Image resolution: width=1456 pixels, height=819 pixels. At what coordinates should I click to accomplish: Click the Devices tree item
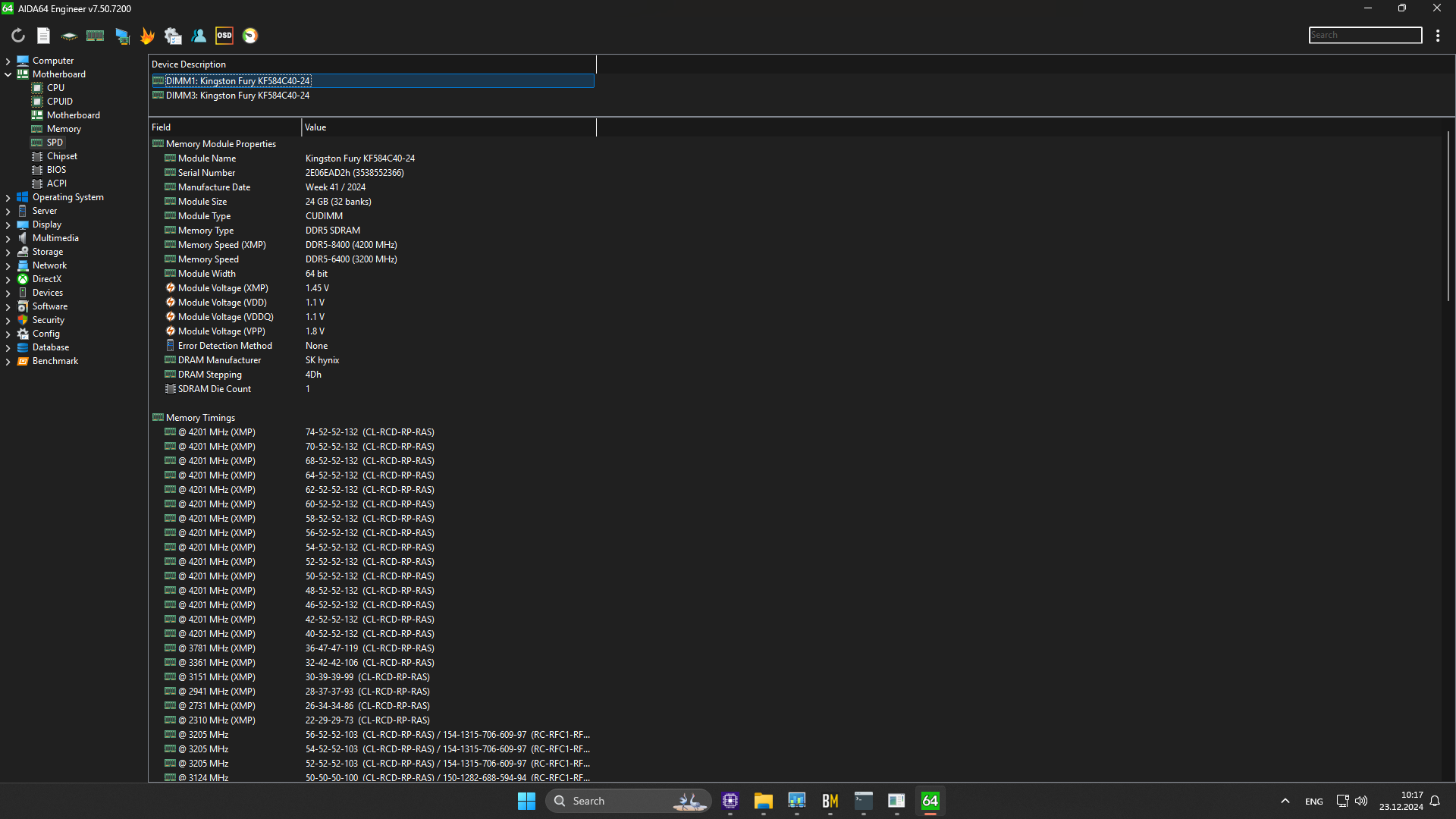tap(48, 293)
